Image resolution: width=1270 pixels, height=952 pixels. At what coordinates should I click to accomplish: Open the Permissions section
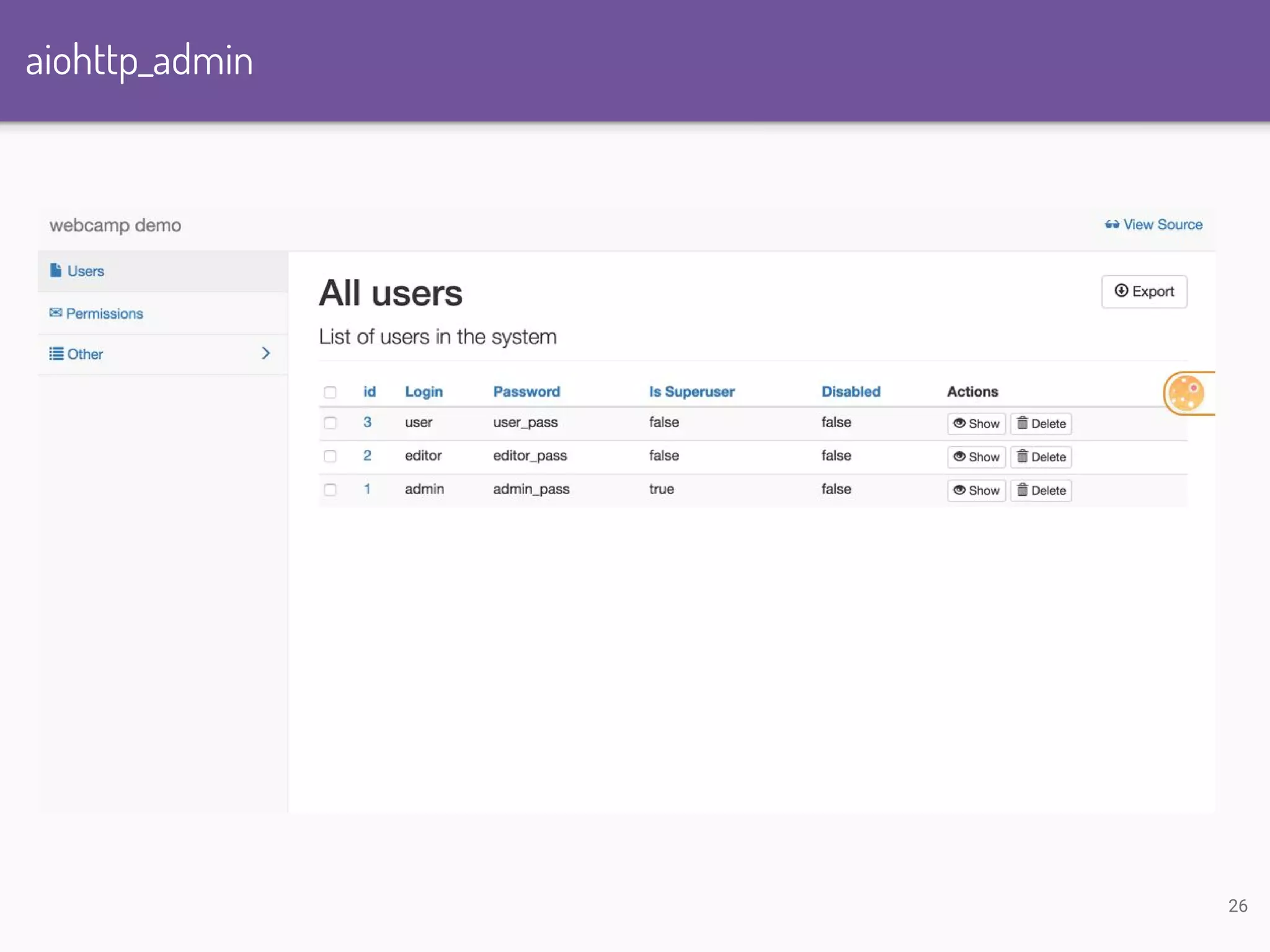pos(104,314)
